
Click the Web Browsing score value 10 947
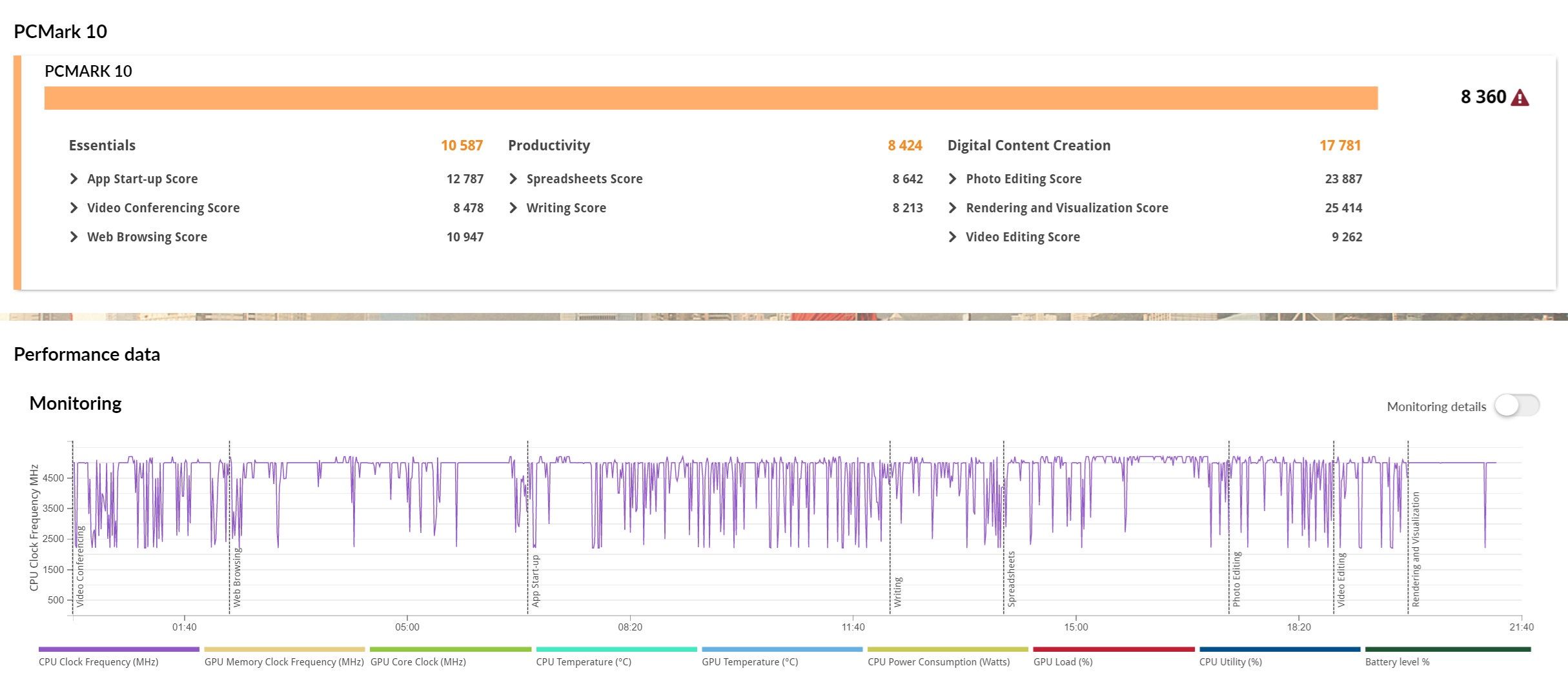465,237
